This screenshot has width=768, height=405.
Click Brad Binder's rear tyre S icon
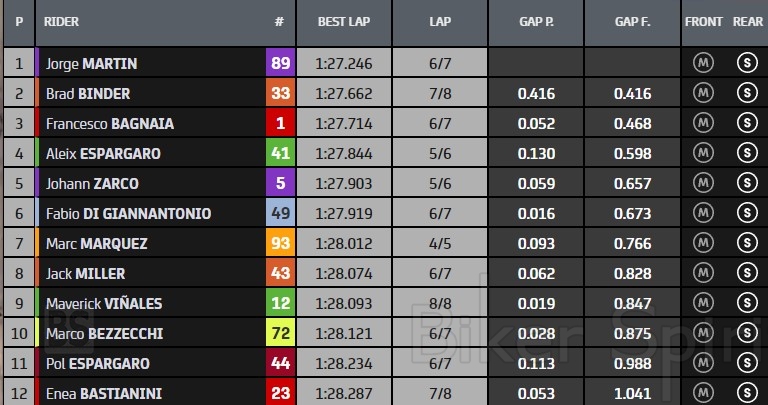pos(745,94)
